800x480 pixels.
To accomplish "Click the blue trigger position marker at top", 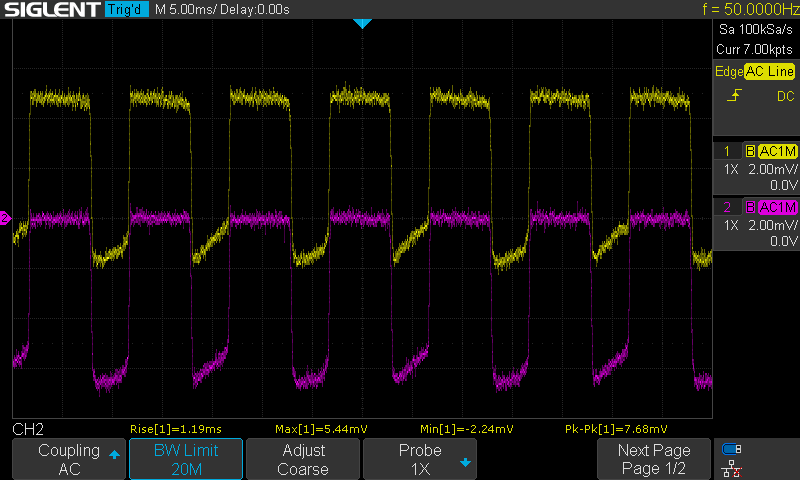I will point(362,23).
